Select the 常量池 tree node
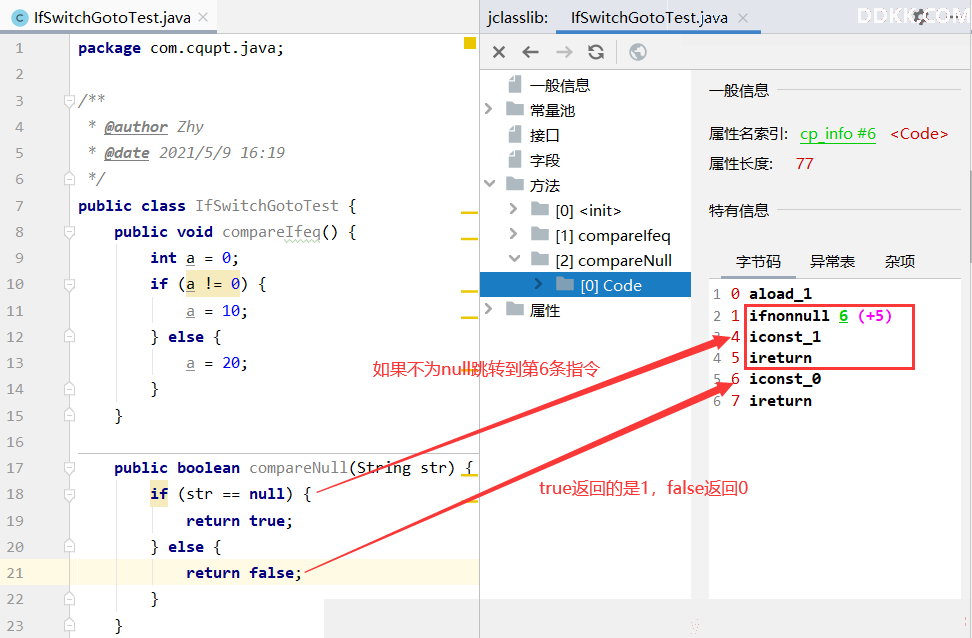The image size is (972, 638). (x=552, y=110)
